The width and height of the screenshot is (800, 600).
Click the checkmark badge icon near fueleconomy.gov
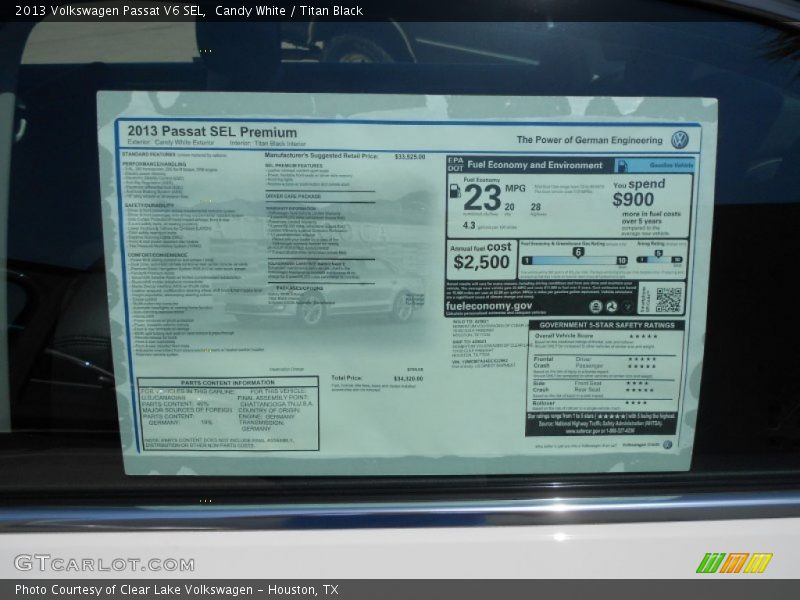tap(627, 304)
